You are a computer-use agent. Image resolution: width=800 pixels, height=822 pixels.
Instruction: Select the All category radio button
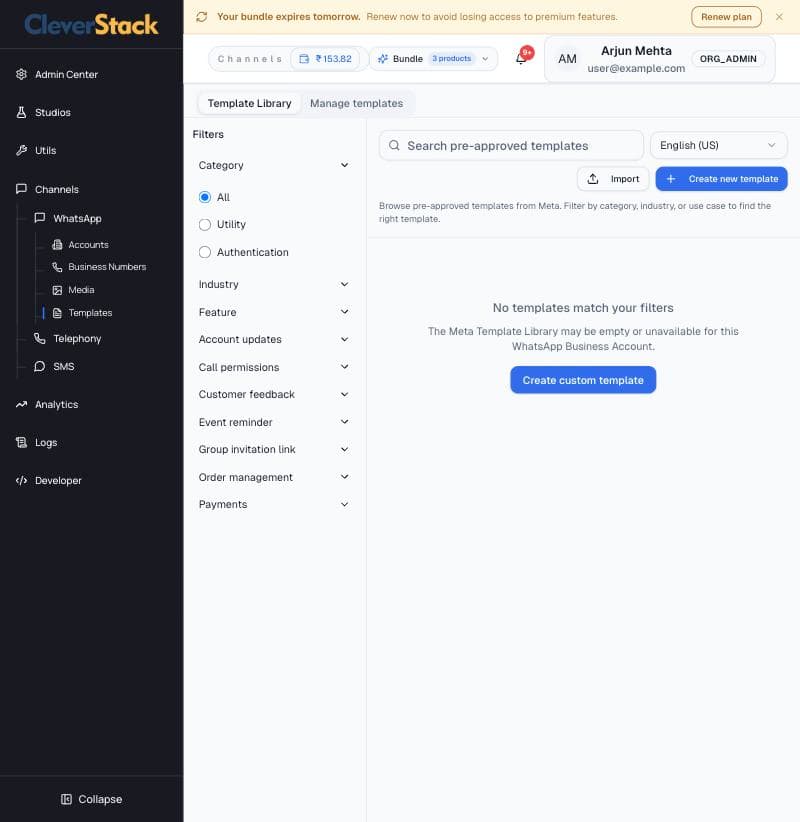point(205,197)
